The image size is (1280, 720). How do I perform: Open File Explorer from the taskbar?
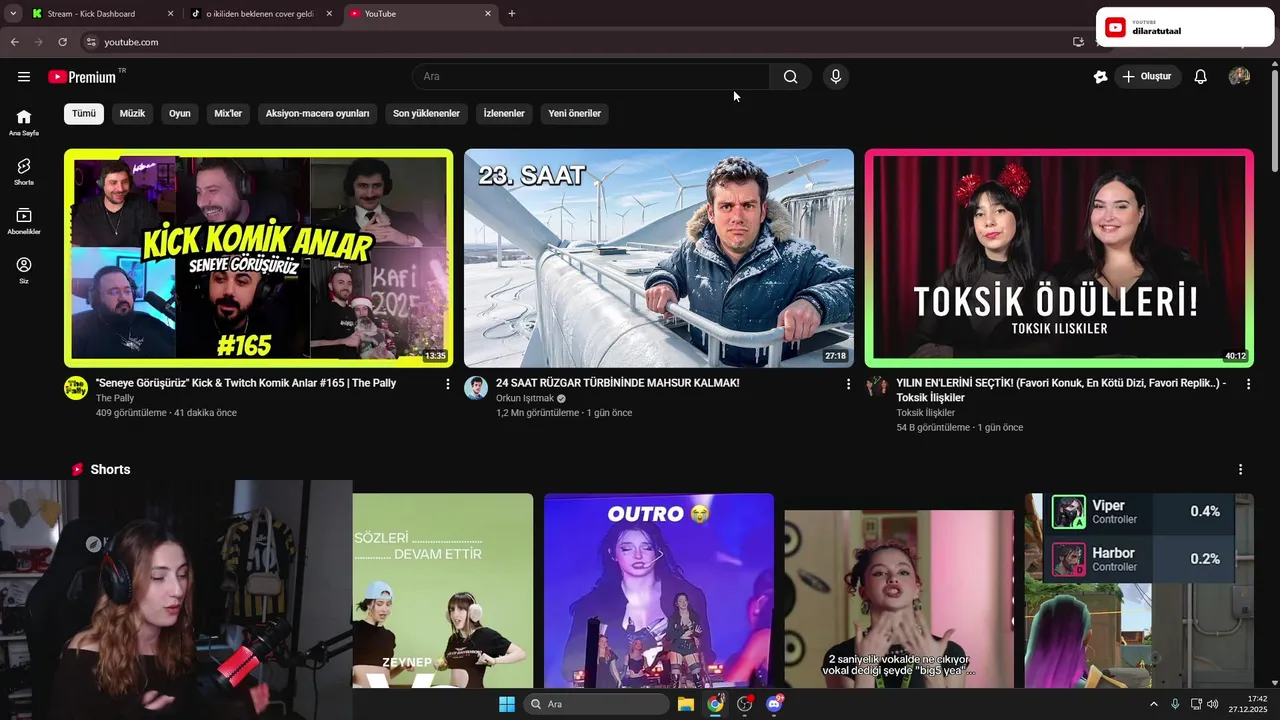(686, 704)
